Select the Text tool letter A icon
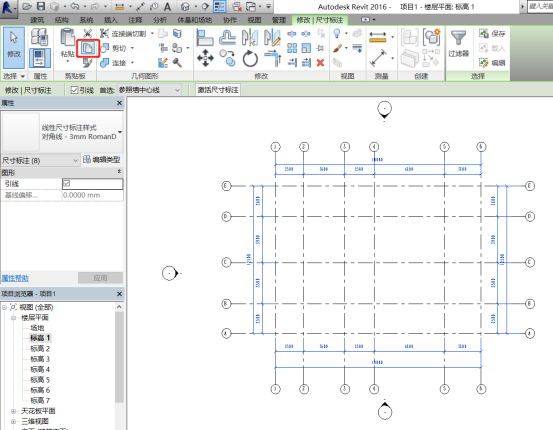553x430 pixels. pyautogui.click(x=168, y=6)
